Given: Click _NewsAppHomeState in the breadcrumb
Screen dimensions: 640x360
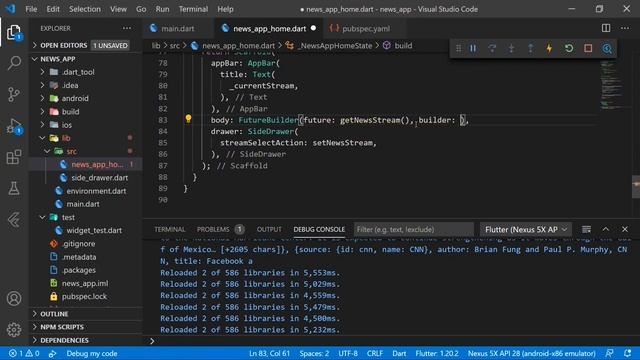Looking at the screenshot, I should 335,46.
